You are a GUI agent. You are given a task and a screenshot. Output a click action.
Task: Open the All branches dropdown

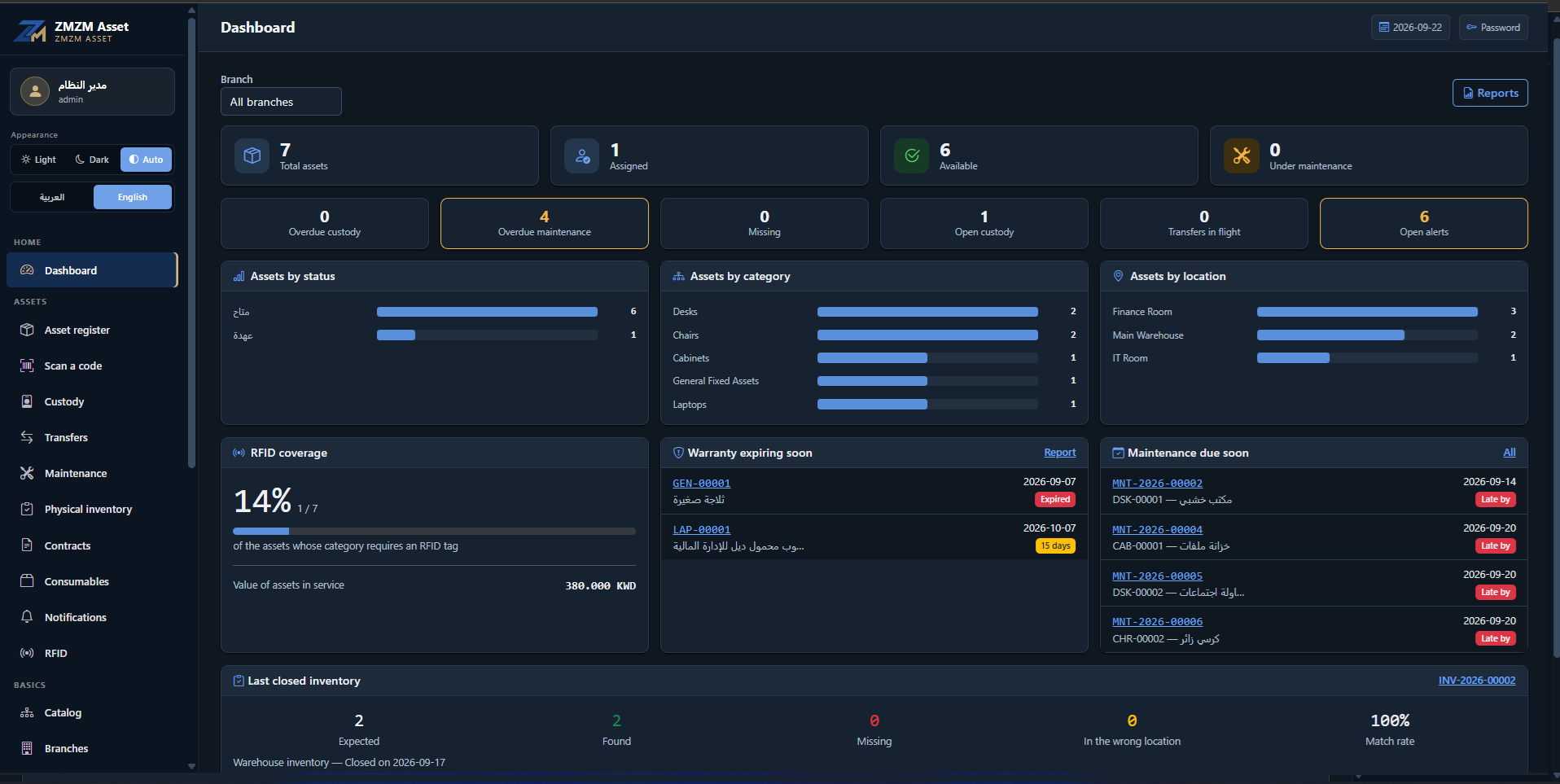coord(281,102)
